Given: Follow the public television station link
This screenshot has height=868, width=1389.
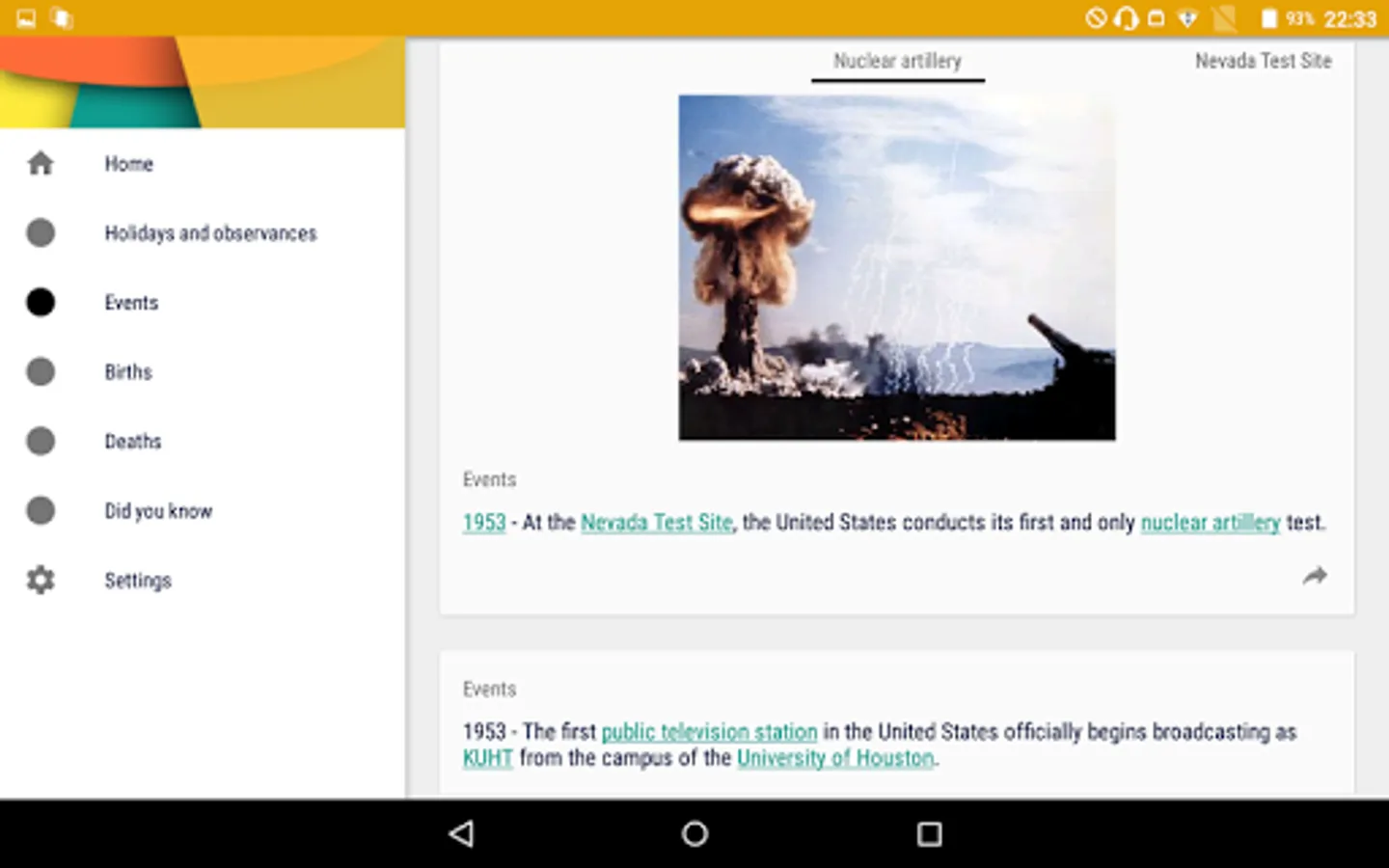Looking at the screenshot, I should [709, 732].
